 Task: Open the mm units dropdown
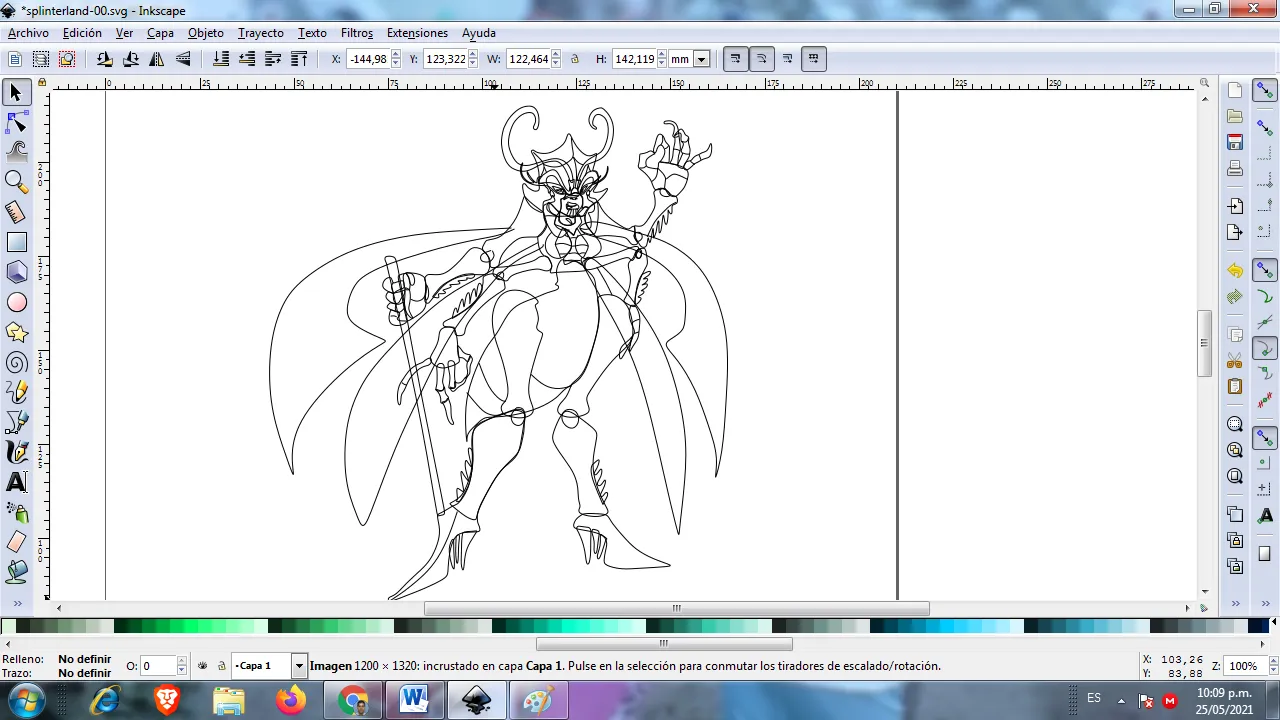tap(701, 59)
